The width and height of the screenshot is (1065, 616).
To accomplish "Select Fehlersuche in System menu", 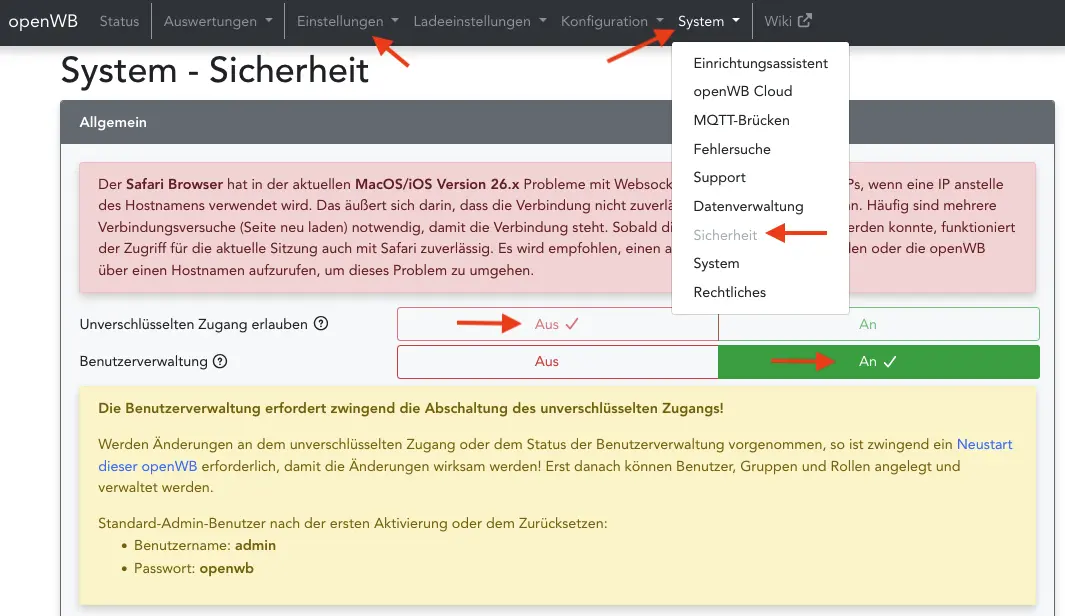I will tap(731, 149).
